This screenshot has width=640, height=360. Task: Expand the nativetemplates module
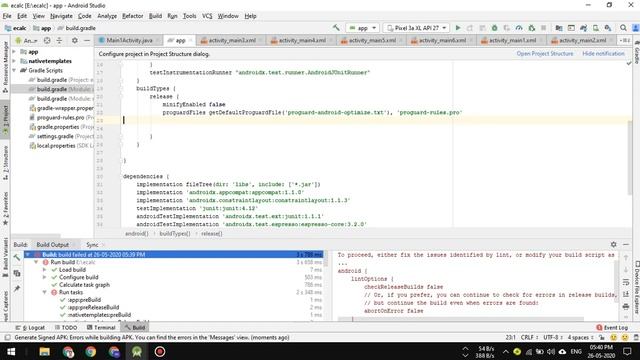click(x=14, y=61)
